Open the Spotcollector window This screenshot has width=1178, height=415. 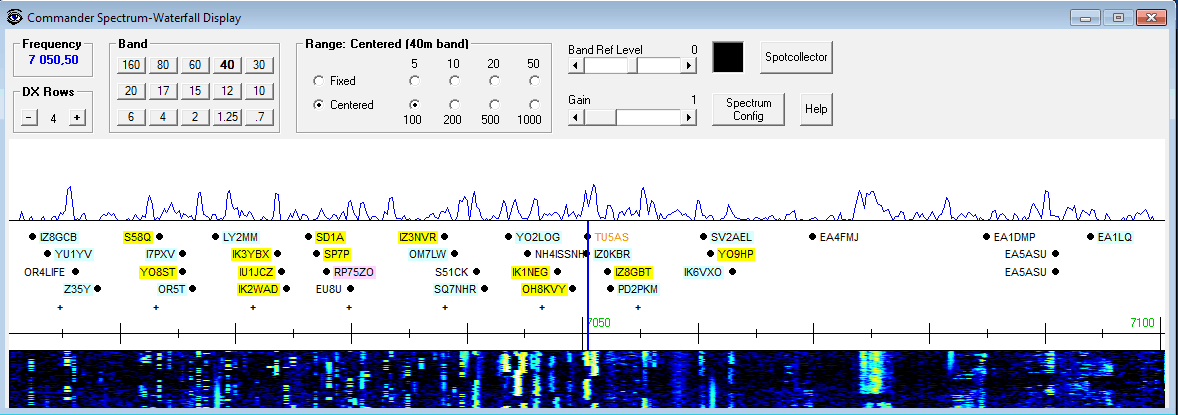[x=796, y=57]
